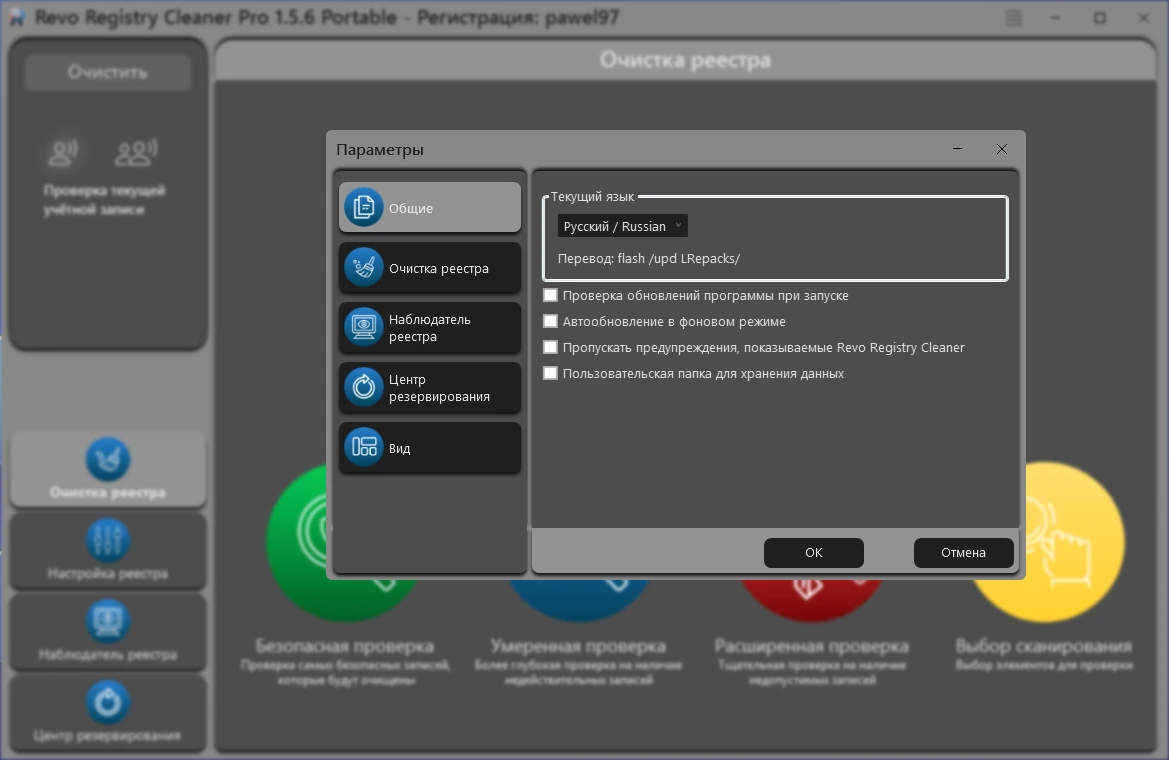Click the broom icon beside Очистка реестра in Параметры
The width and height of the screenshot is (1169, 760).
pyautogui.click(x=364, y=267)
